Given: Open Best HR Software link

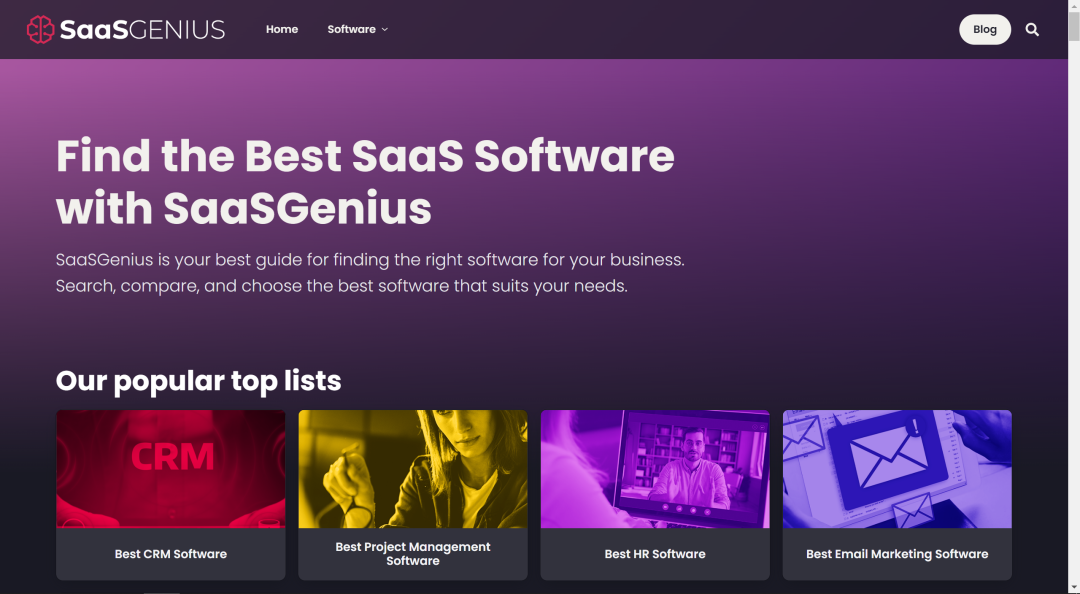Looking at the screenshot, I should [655, 554].
